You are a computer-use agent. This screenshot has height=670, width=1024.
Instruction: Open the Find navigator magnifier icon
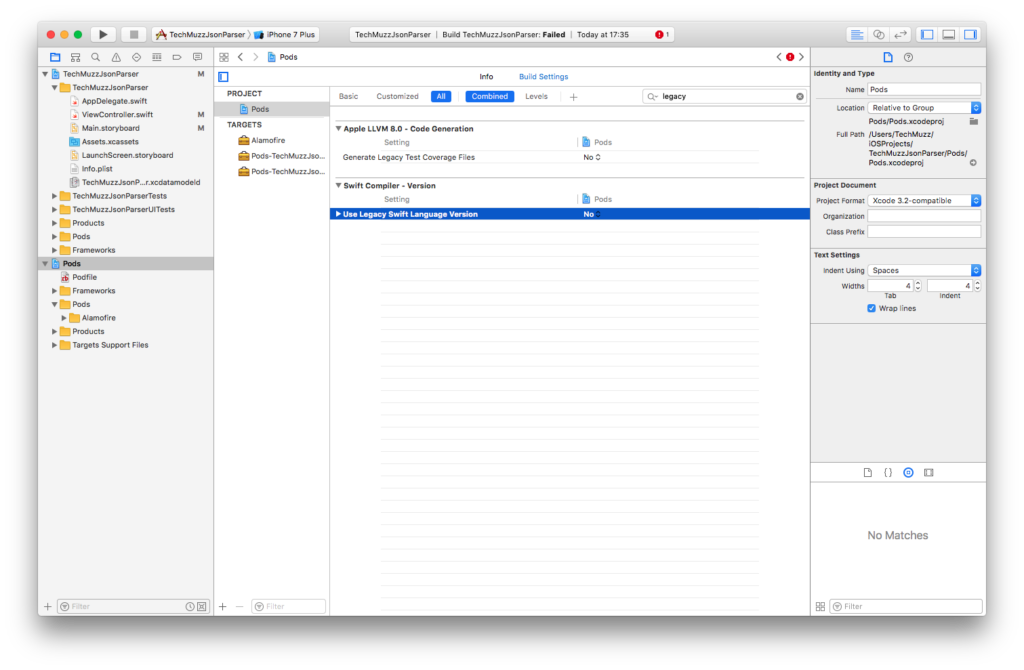(x=95, y=57)
